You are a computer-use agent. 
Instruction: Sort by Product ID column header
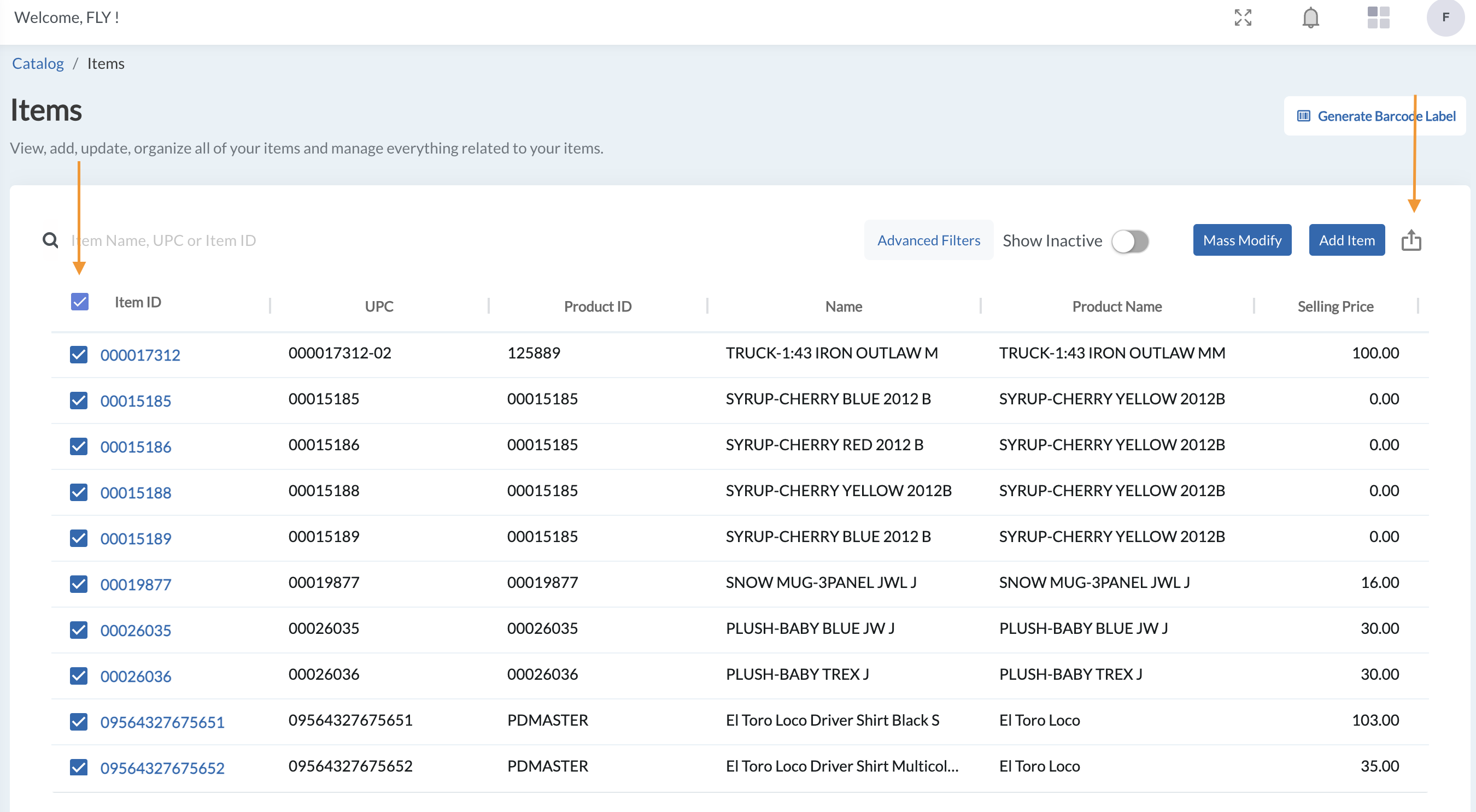(x=598, y=307)
